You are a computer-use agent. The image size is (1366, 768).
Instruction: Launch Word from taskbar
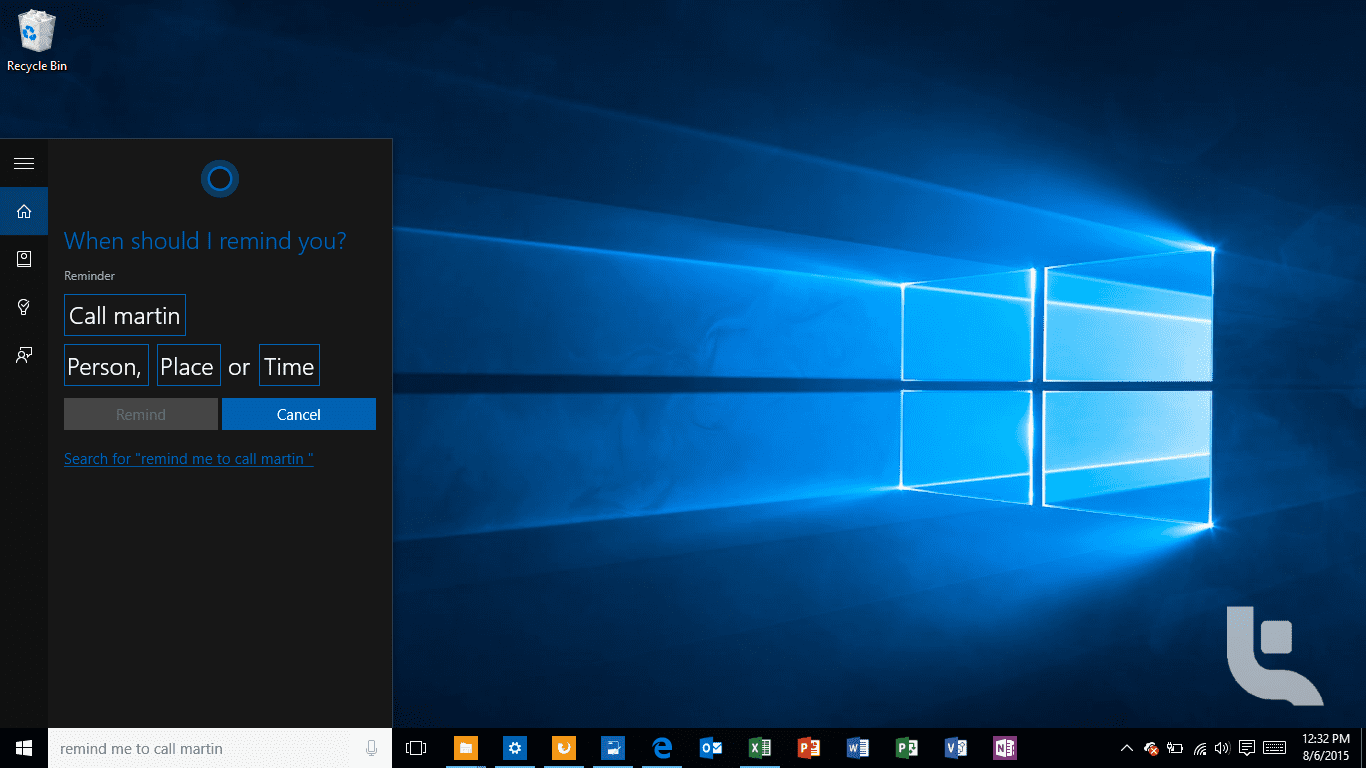point(858,748)
